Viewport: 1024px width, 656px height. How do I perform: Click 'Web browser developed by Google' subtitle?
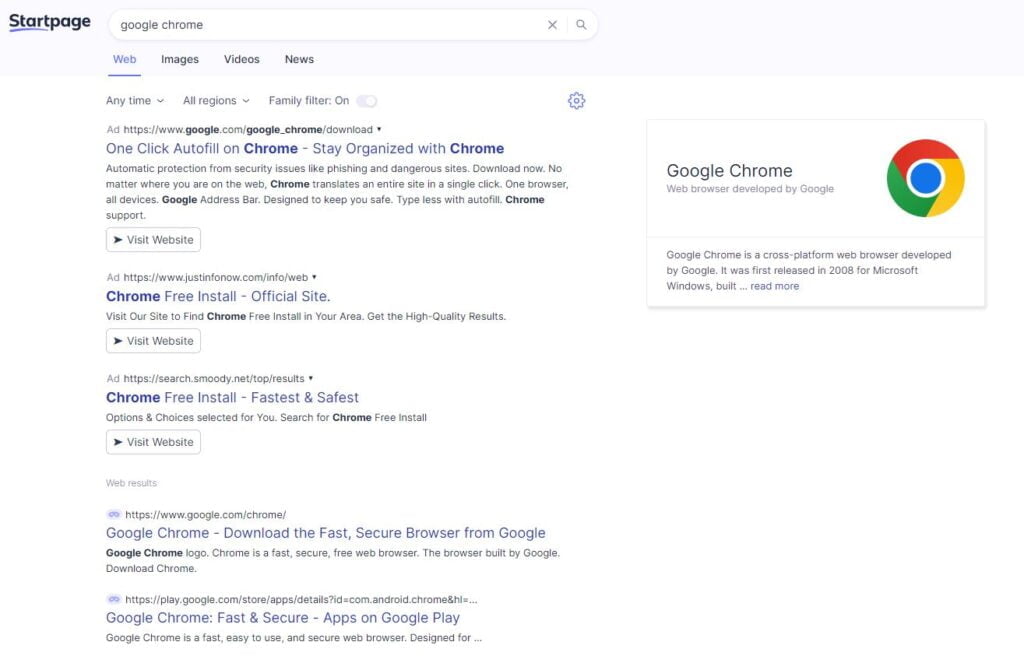click(x=750, y=189)
